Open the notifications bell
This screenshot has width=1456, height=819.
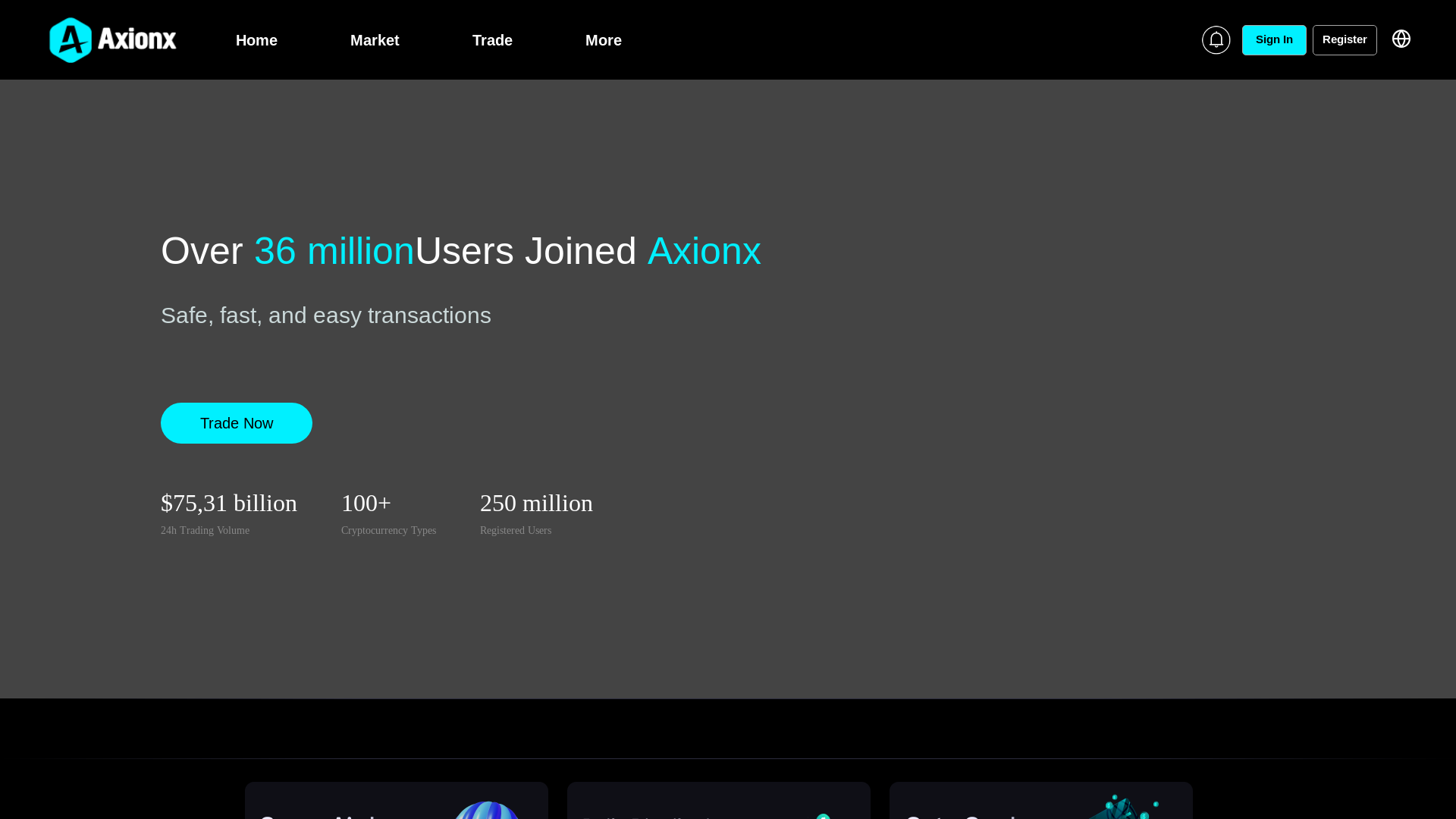point(1216,40)
